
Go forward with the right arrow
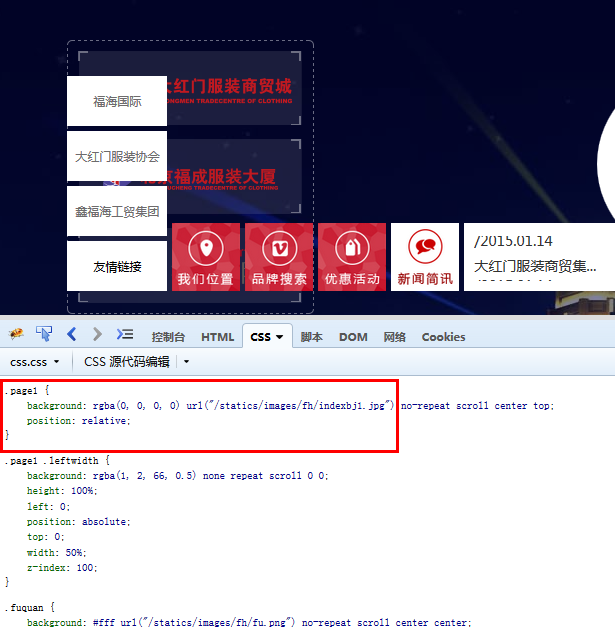(97, 334)
